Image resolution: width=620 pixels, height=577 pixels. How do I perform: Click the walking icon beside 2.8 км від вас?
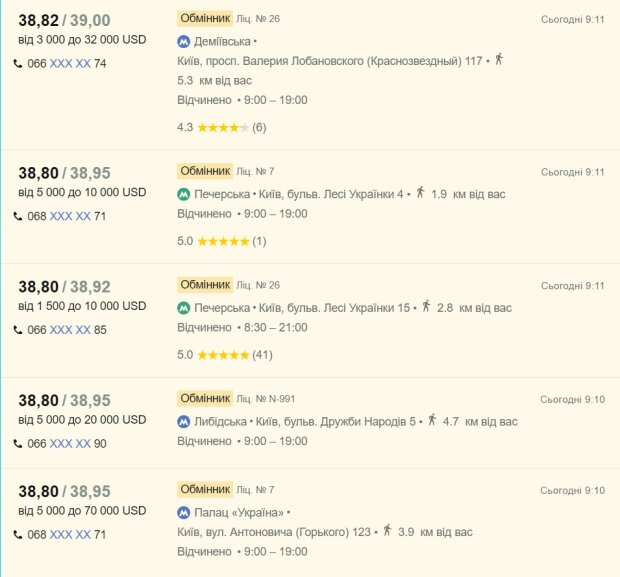point(426,306)
